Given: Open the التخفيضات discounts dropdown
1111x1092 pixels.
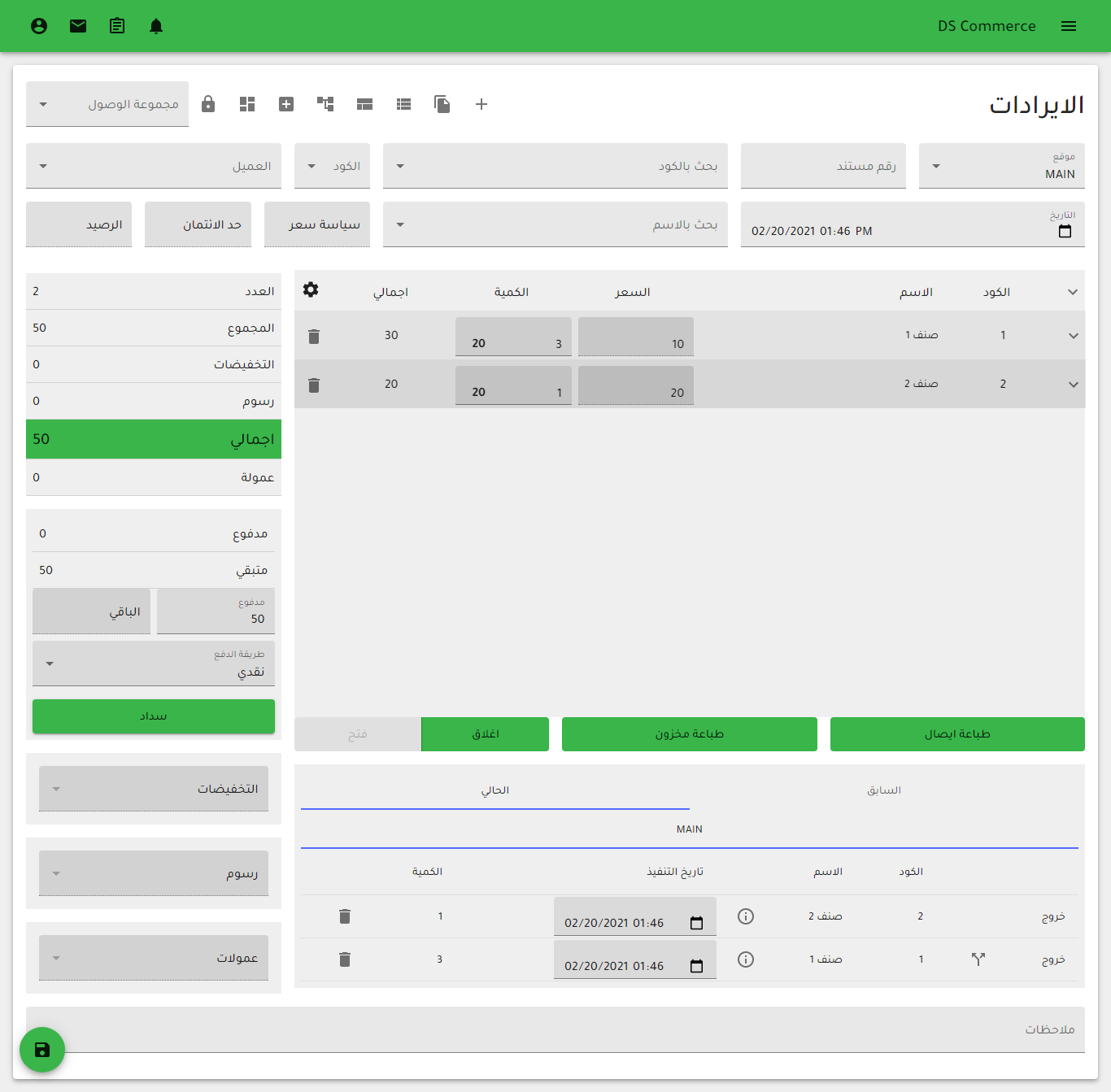Looking at the screenshot, I should point(153,788).
